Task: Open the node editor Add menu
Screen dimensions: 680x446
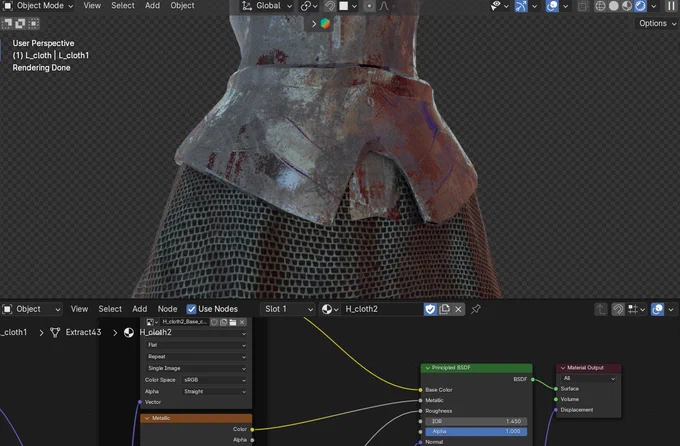Action: (x=140, y=309)
